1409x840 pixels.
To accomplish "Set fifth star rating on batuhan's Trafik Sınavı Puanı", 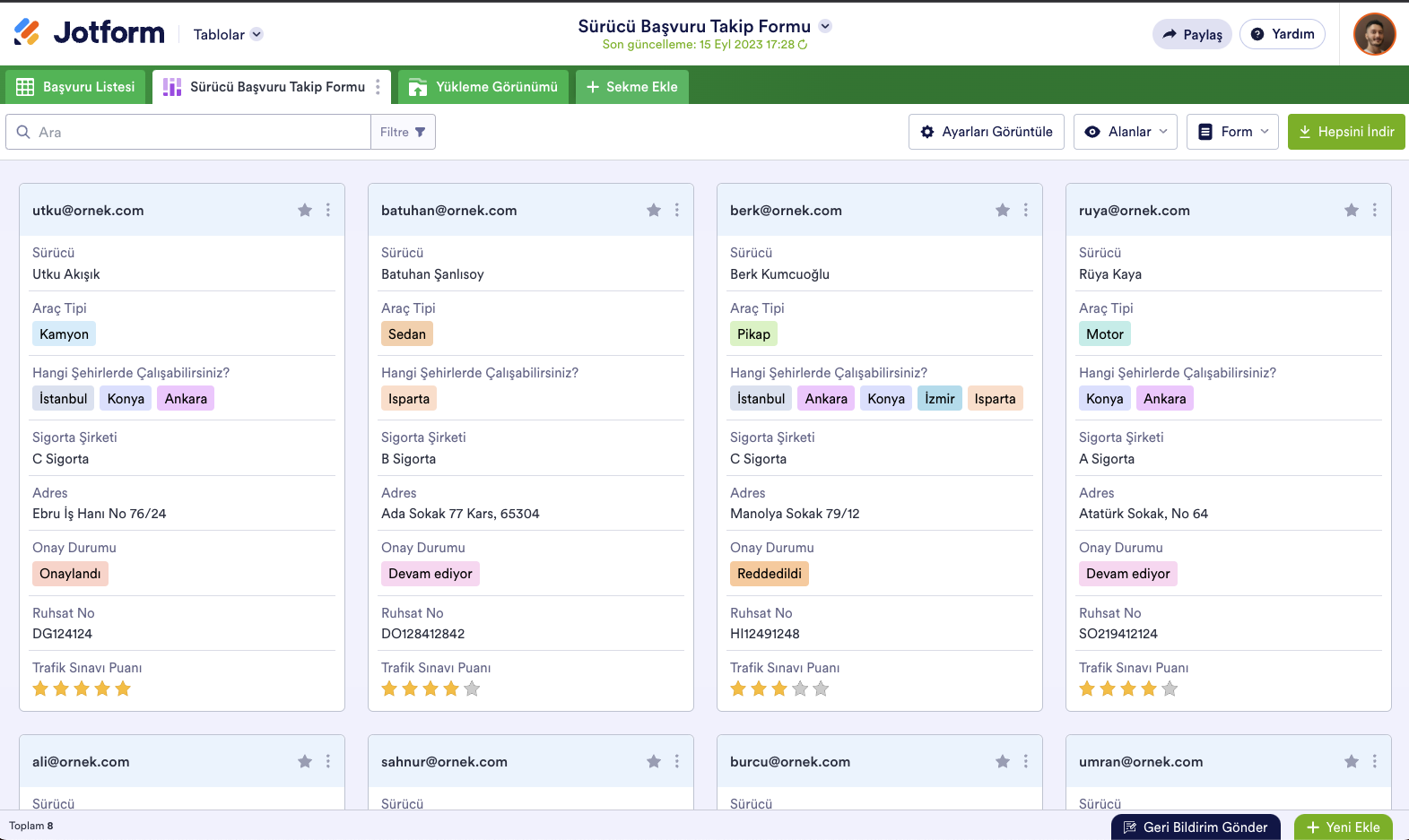I will click(473, 688).
